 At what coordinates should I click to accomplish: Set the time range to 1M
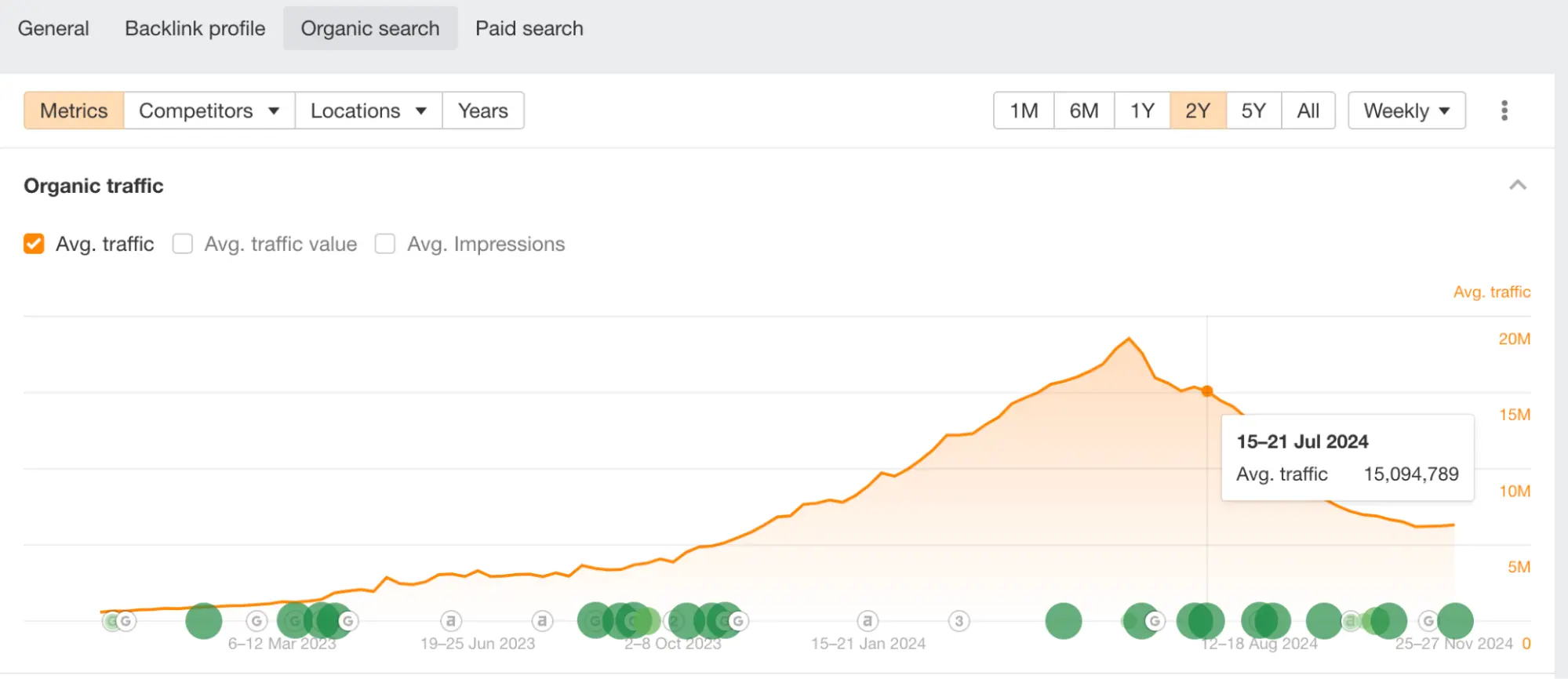(x=1024, y=111)
